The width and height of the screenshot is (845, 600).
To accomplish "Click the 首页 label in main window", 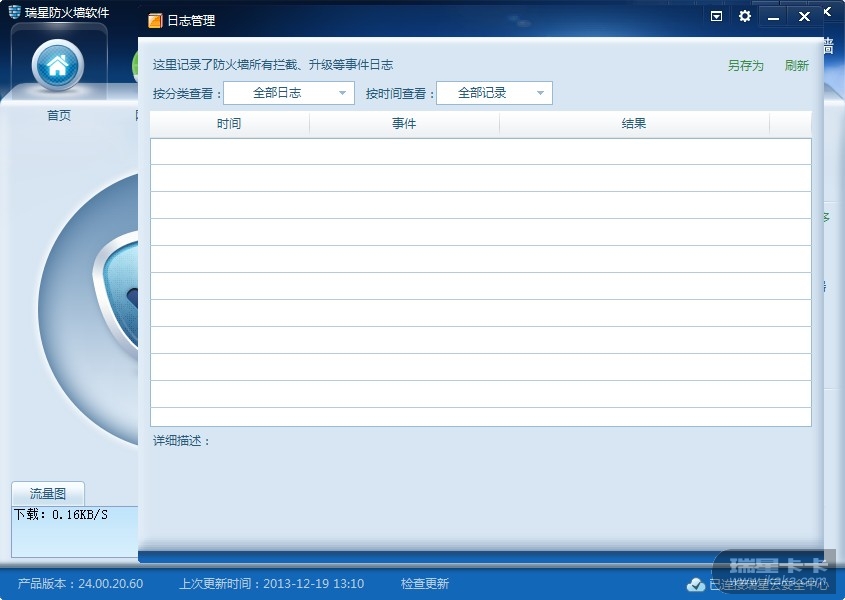I will coord(59,115).
